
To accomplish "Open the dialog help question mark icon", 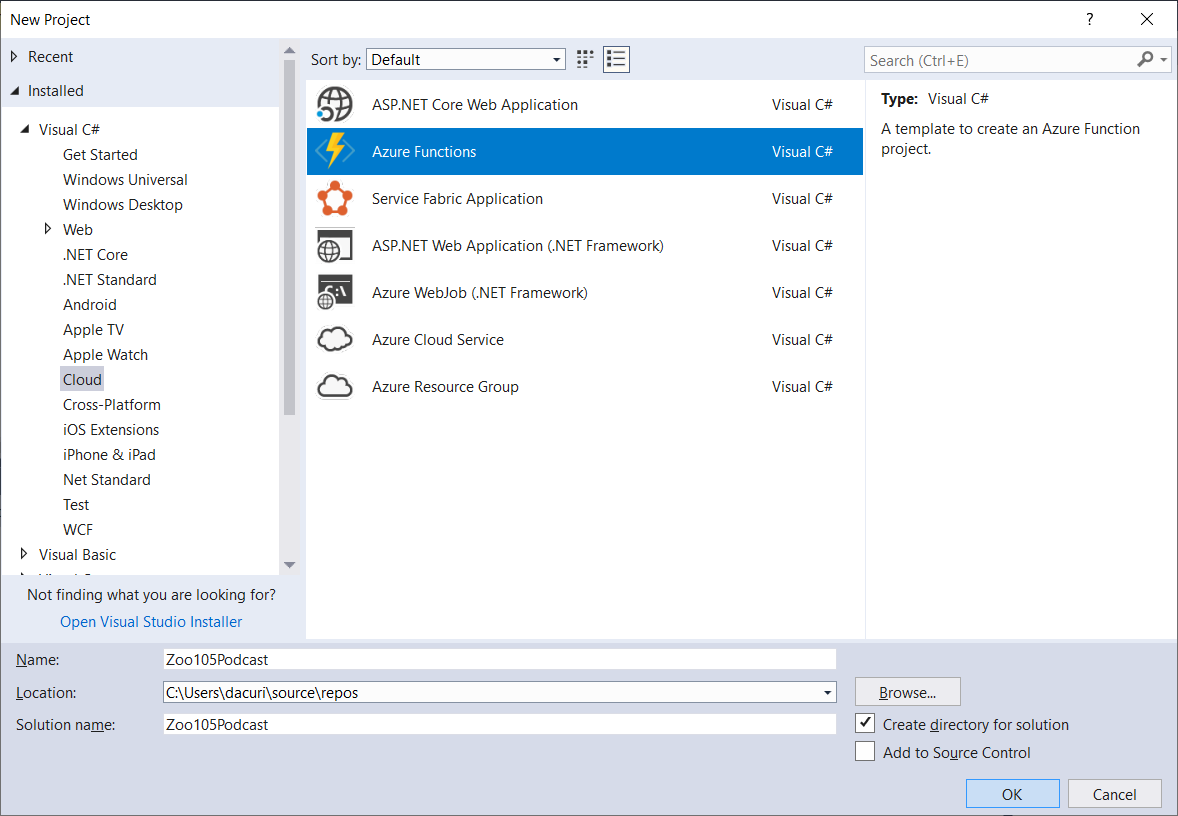I will click(1089, 19).
